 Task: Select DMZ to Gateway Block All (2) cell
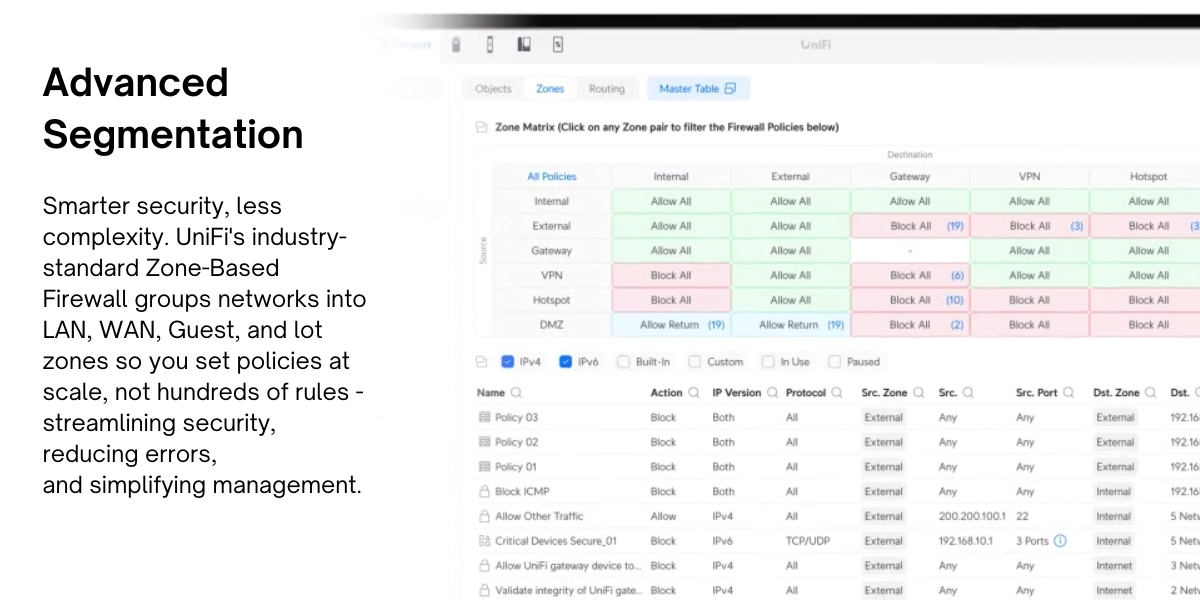pos(910,325)
